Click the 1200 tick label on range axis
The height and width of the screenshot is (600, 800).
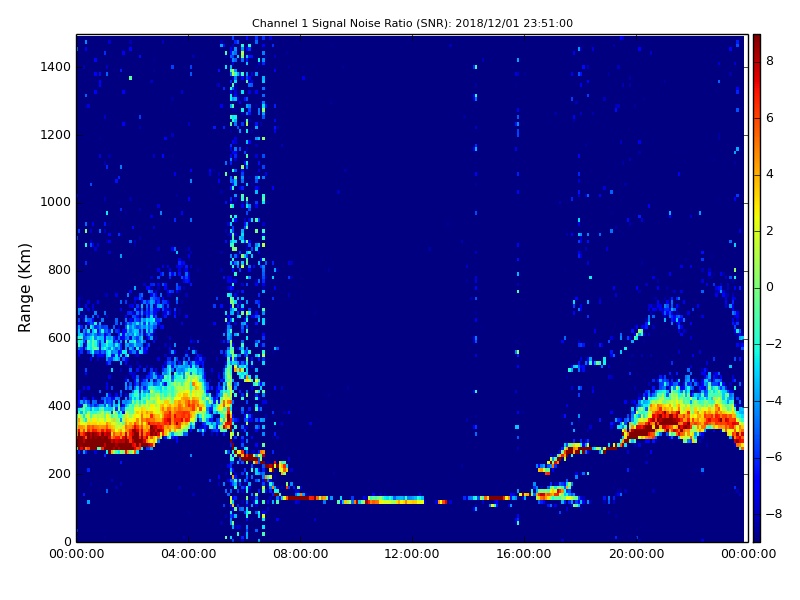[56, 135]
